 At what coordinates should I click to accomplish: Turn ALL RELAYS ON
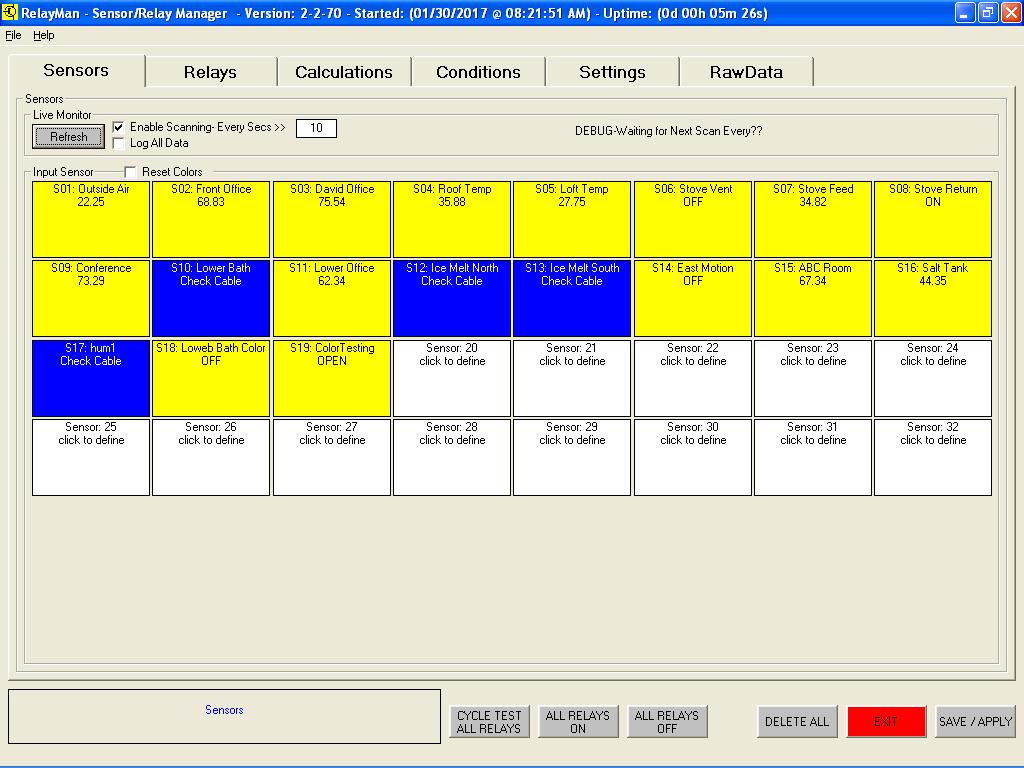577,721
